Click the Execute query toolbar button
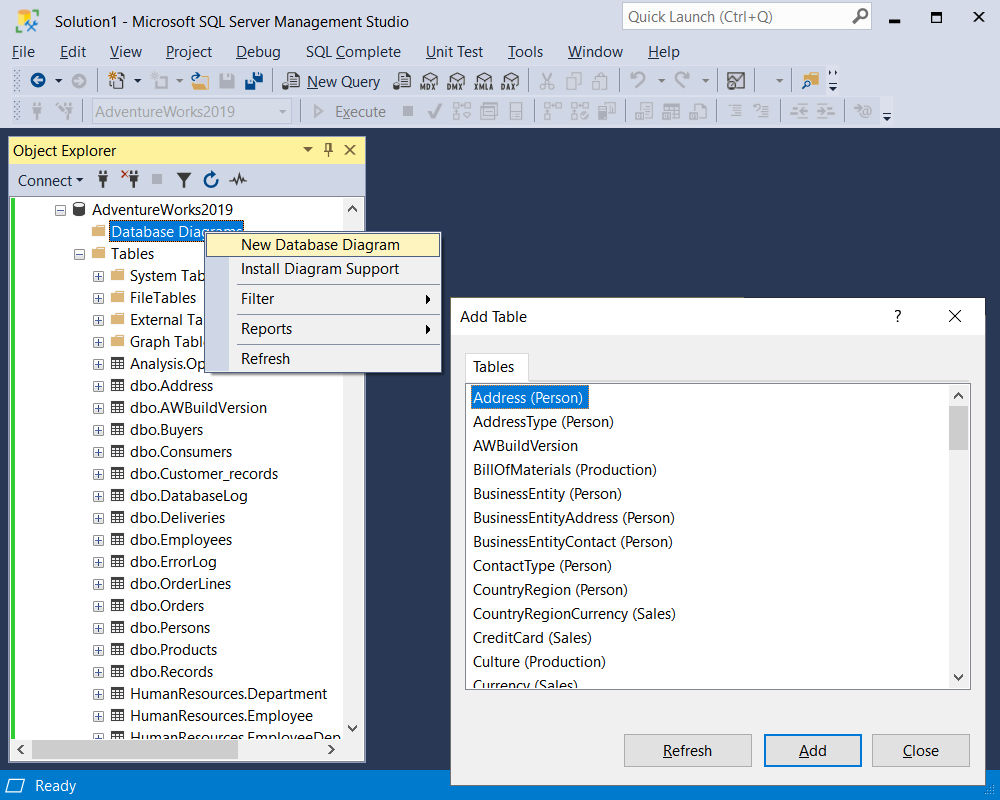Viewport: 1000px width, 800px height. coord(360,111)
